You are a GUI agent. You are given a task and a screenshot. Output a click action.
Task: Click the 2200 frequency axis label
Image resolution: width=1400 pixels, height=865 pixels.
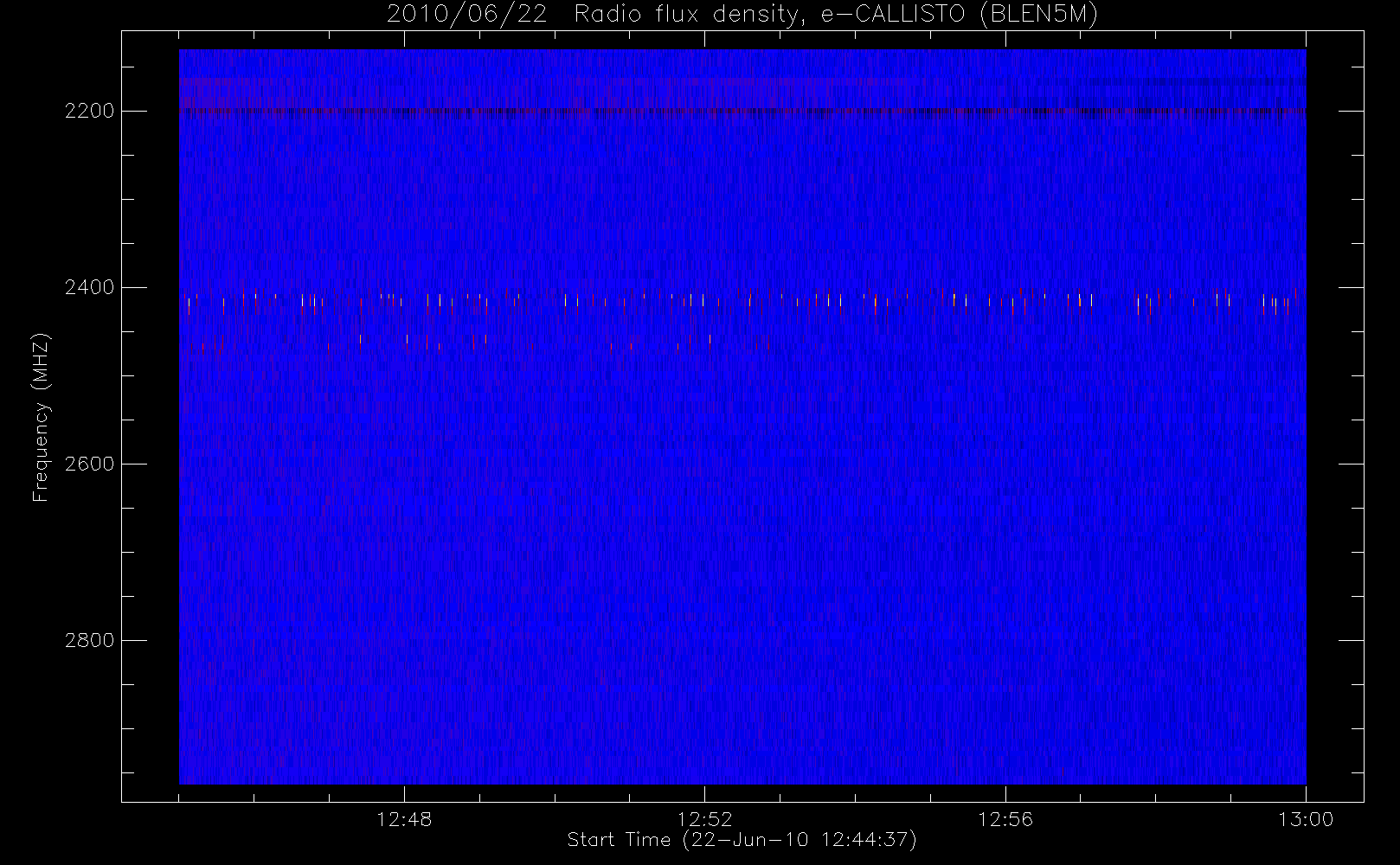[x=90, y=112]
